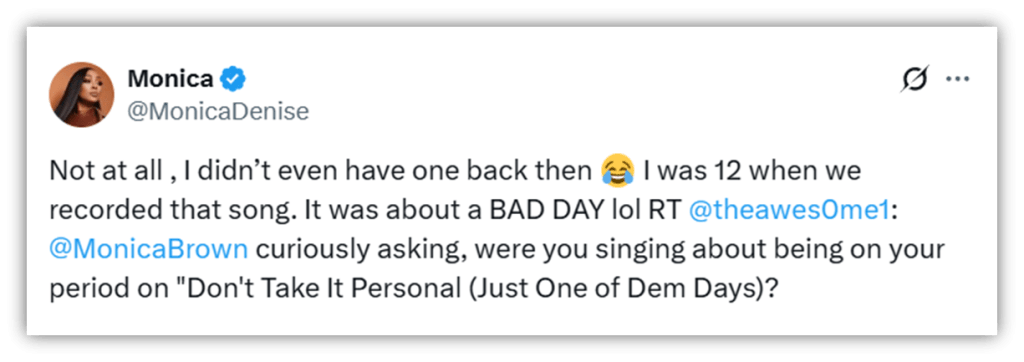Open the @MonicaDenise handle
The width and height of the screenshot is (1024, 362).
(x=217, y=112)
